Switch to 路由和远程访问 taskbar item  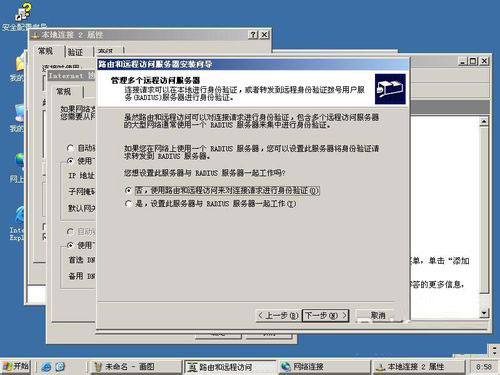[x=230, y=367]
